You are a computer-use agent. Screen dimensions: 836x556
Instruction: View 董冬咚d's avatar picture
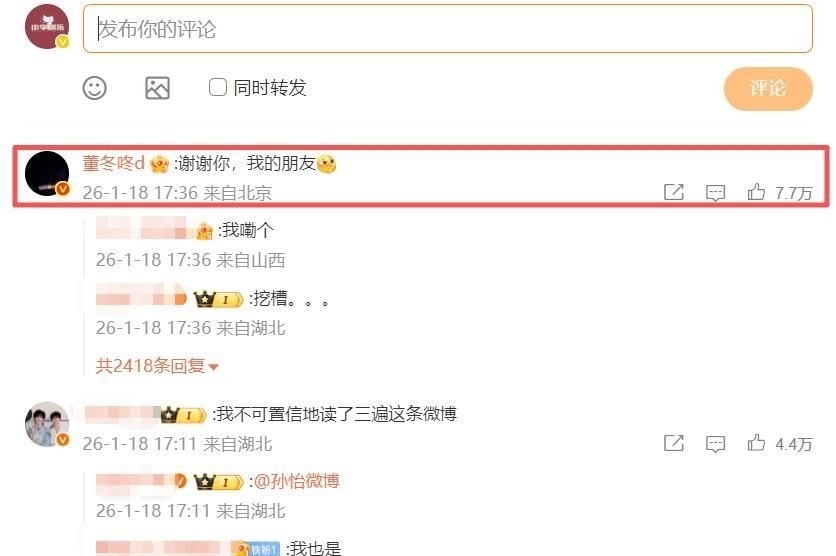pyautogui.click(x=47, y=173)
